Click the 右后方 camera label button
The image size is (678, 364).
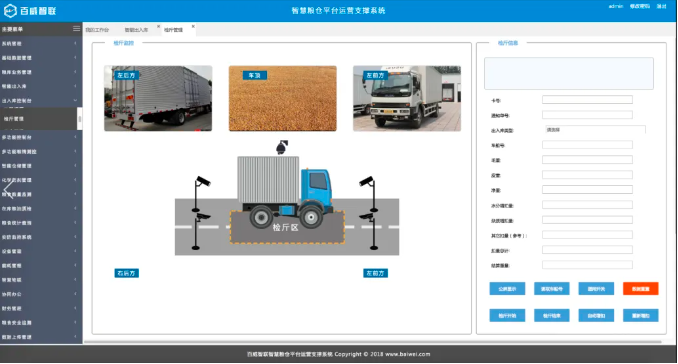click(127, 273)
